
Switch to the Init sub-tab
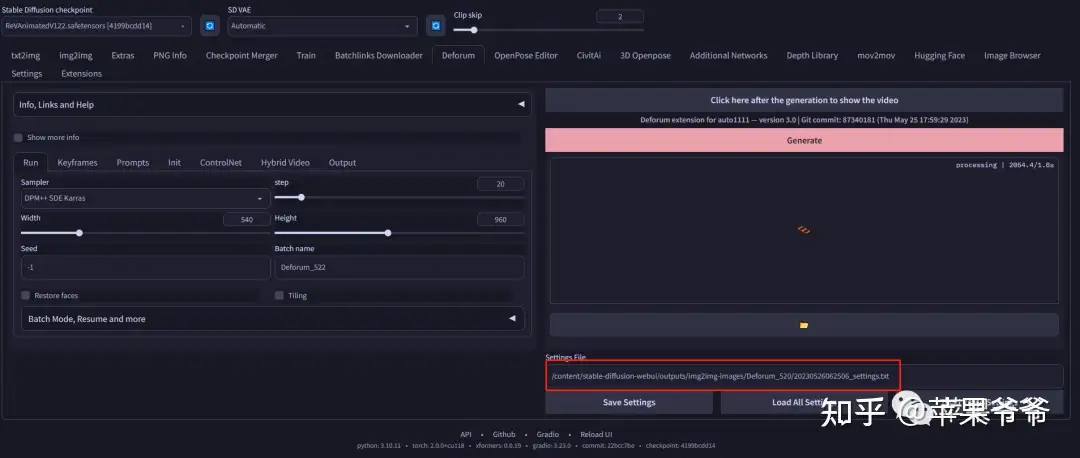click(x=174, y=163)
